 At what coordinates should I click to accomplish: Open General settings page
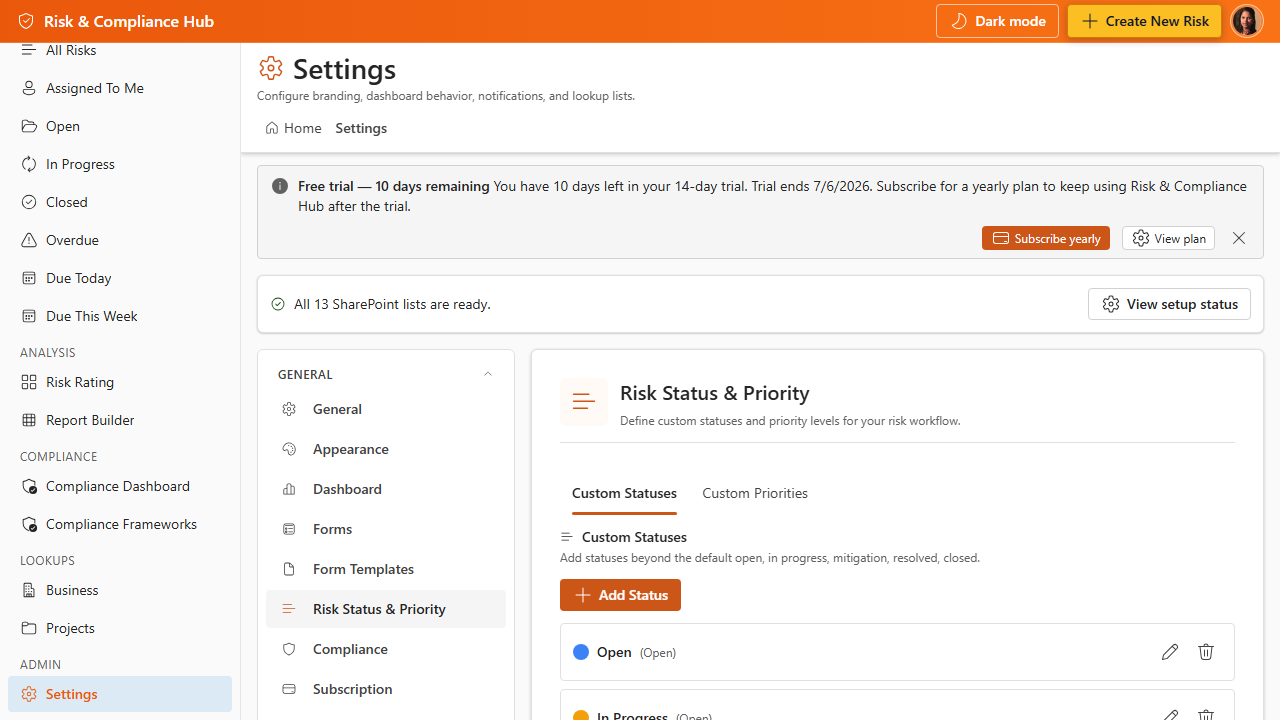pos(386,409)
